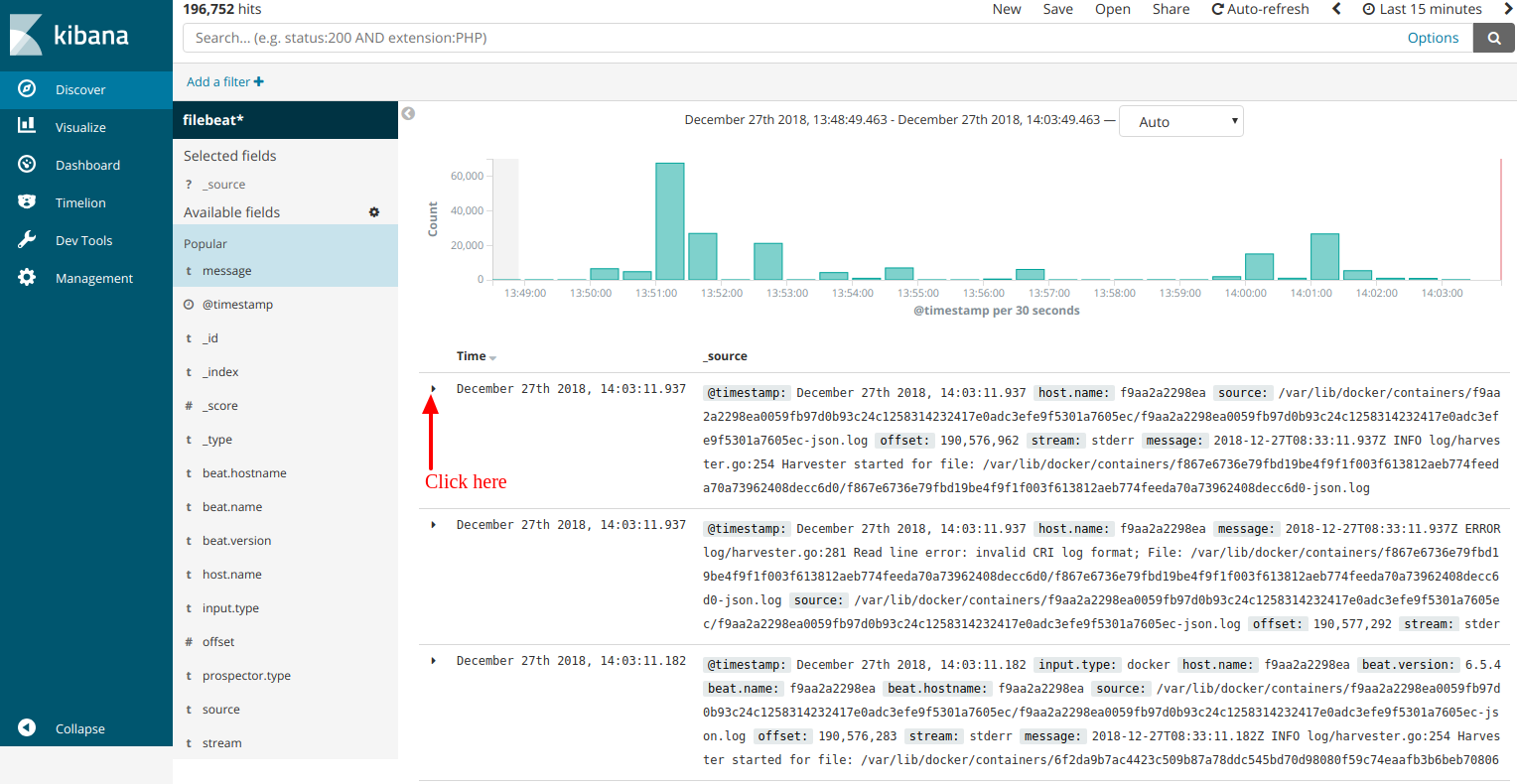Select the beat.name field

[232, 507]
